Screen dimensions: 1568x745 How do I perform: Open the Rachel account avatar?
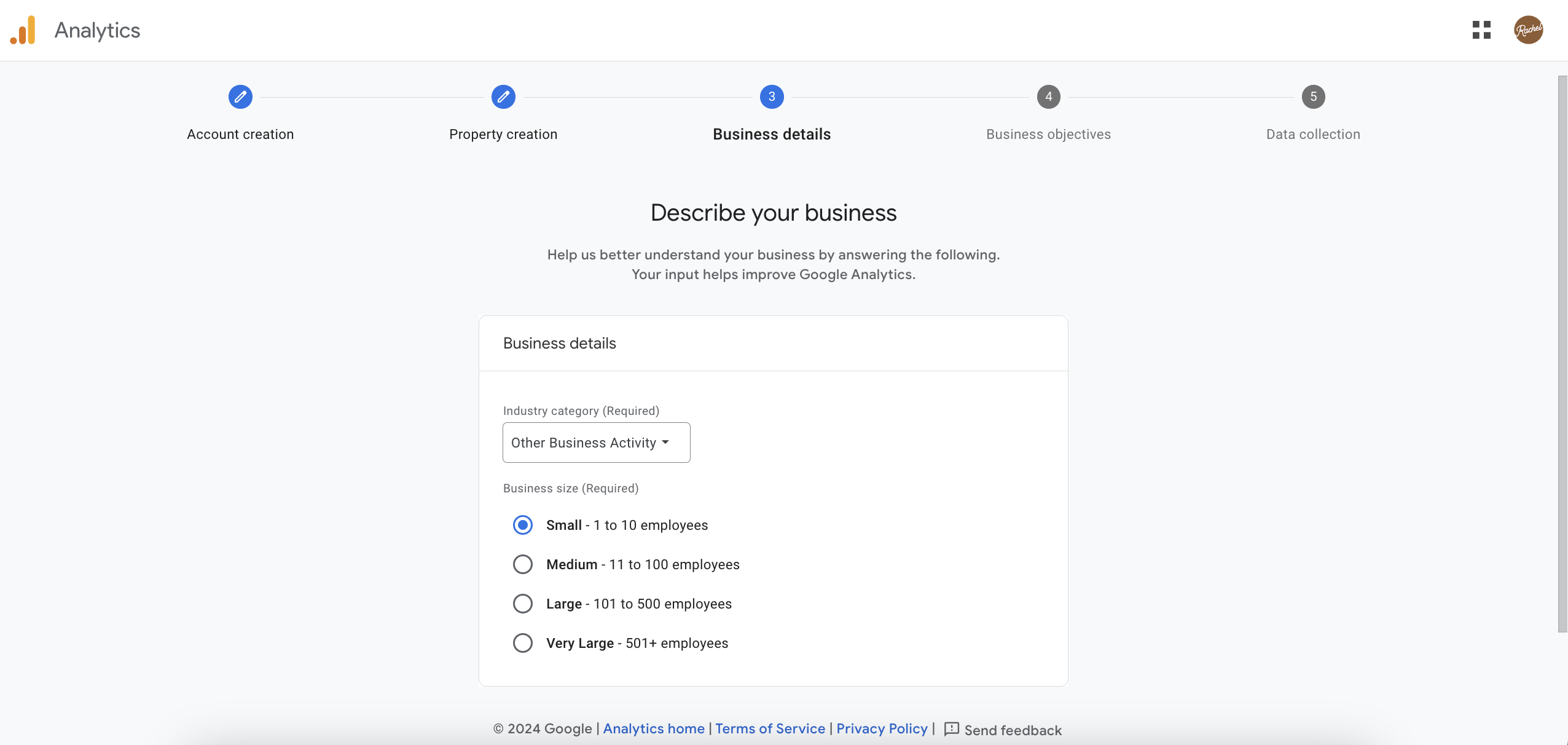[1528, 30]
